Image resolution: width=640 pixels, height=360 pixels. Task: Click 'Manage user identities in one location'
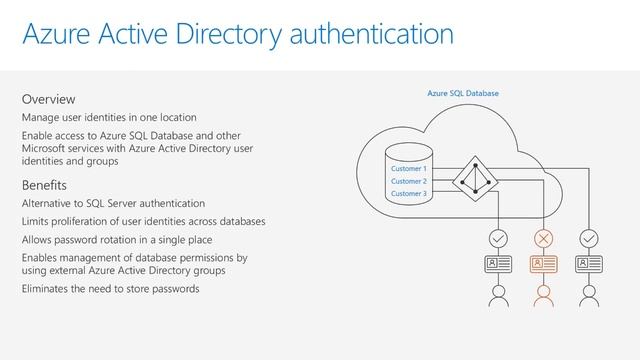point(109,118)
